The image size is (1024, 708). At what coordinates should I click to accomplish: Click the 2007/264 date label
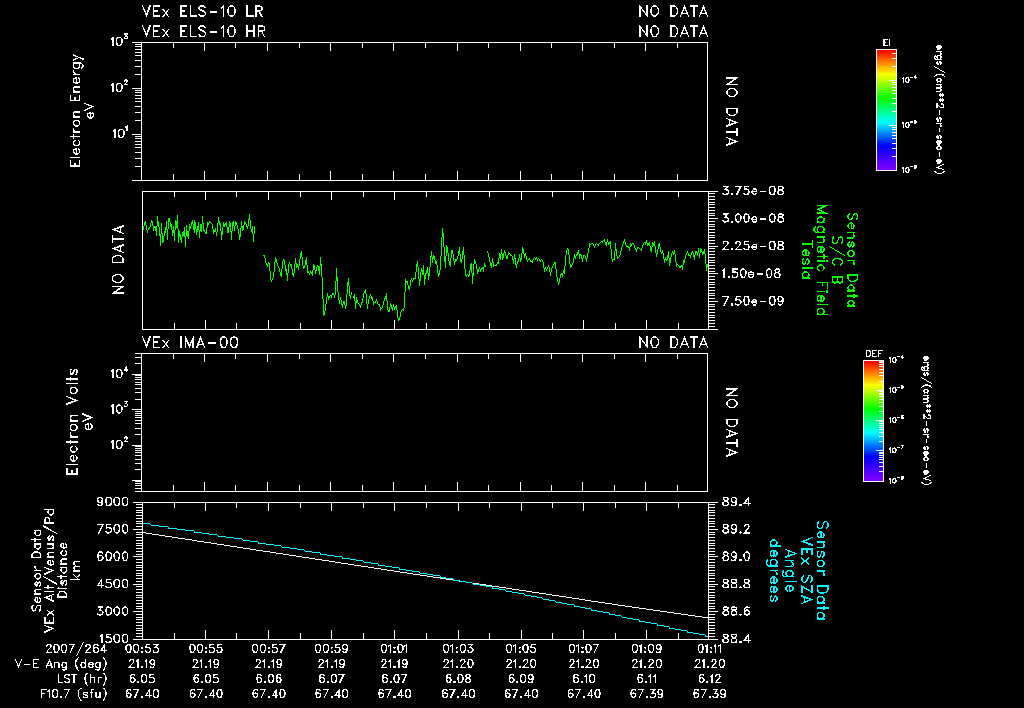click(x=76, y=649)
